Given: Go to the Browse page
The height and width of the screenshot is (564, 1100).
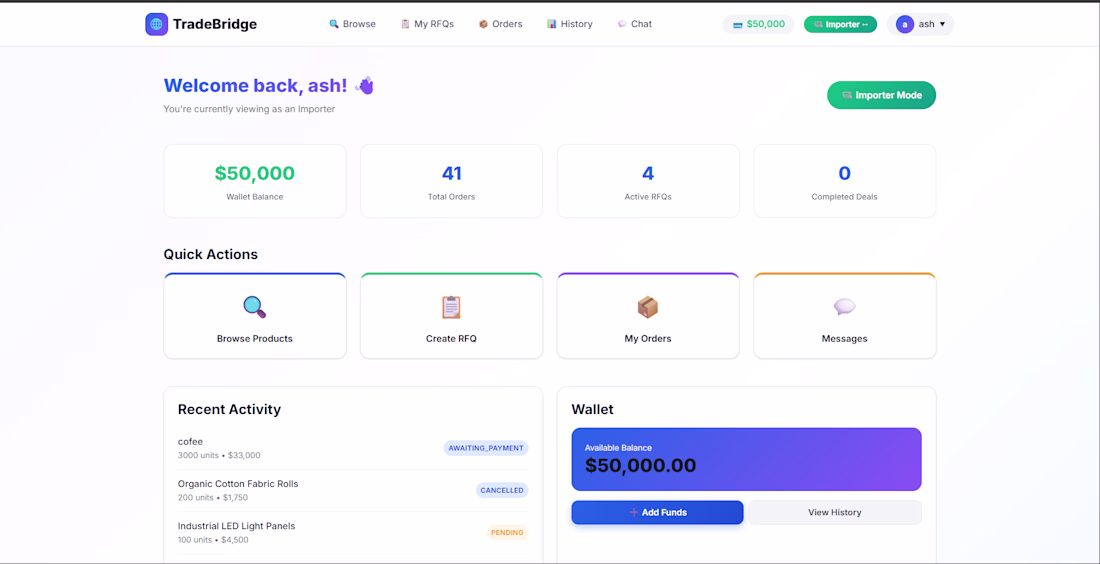Looking at the screenshot, I should (x=353, y=24).
